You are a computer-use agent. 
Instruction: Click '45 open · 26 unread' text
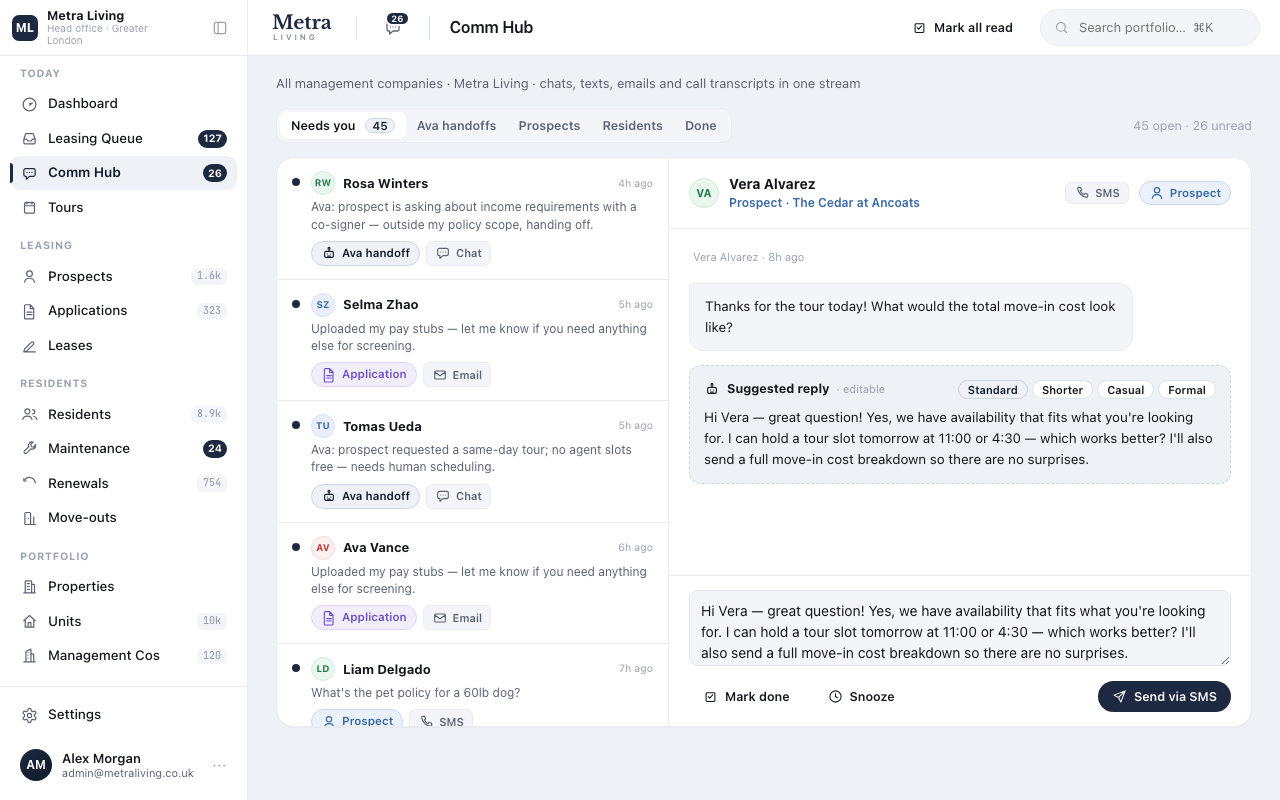coord(1192,126)
